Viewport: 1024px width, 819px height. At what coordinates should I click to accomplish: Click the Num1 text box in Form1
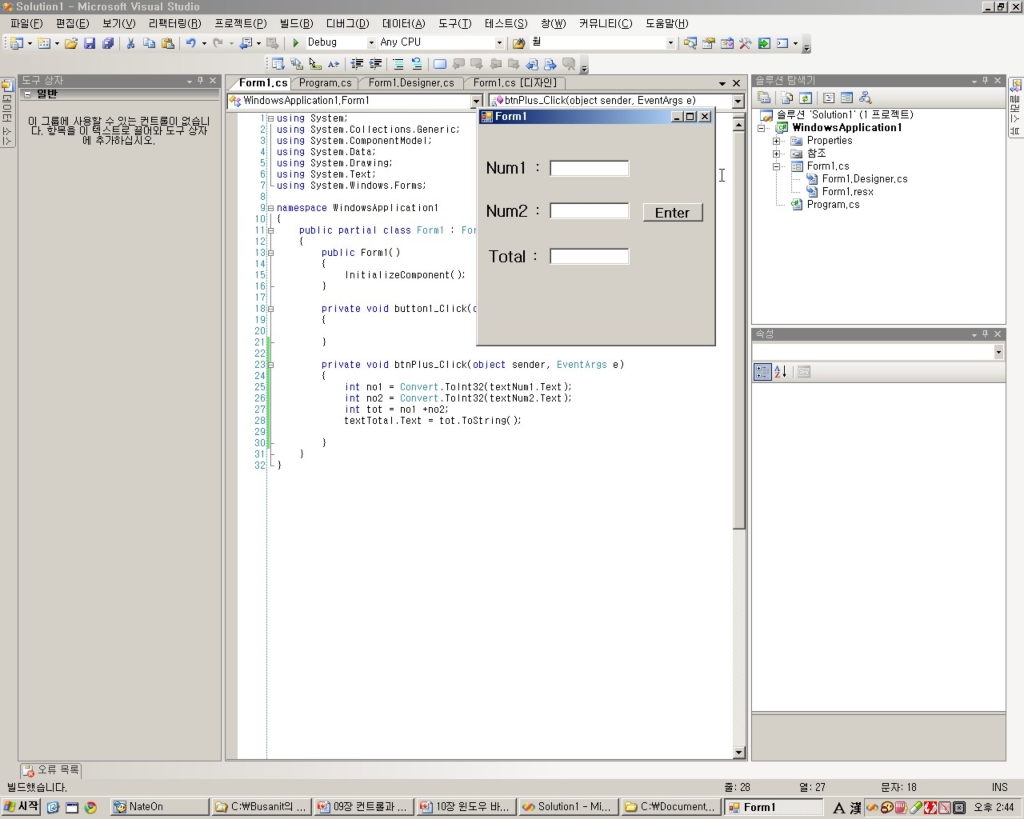tap(589, 168)
